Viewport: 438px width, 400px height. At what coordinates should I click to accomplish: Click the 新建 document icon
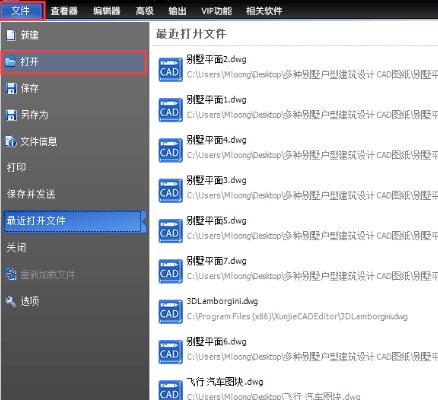(11, 35)
